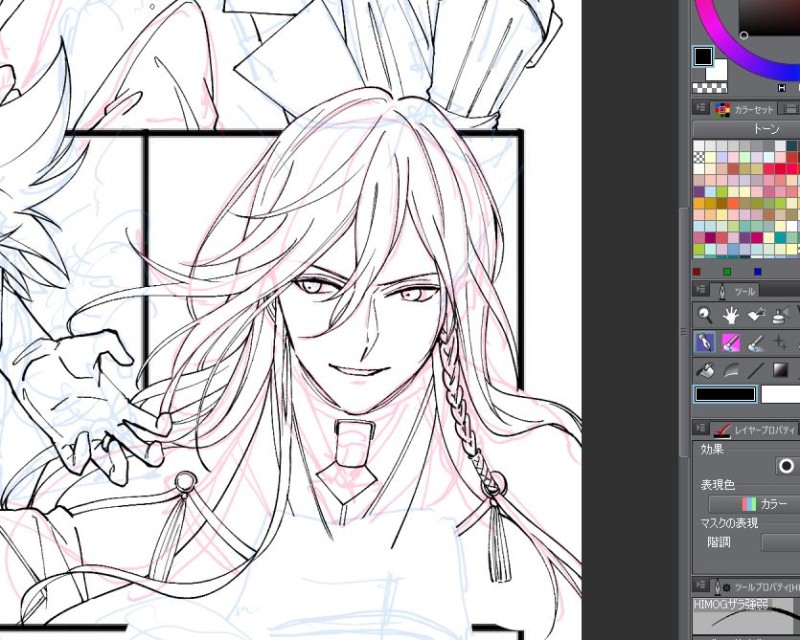The width and height of the screenshot is (800, 640).
Task: Switch to the レイヤープロパティ tab
Action: [755, 430]
